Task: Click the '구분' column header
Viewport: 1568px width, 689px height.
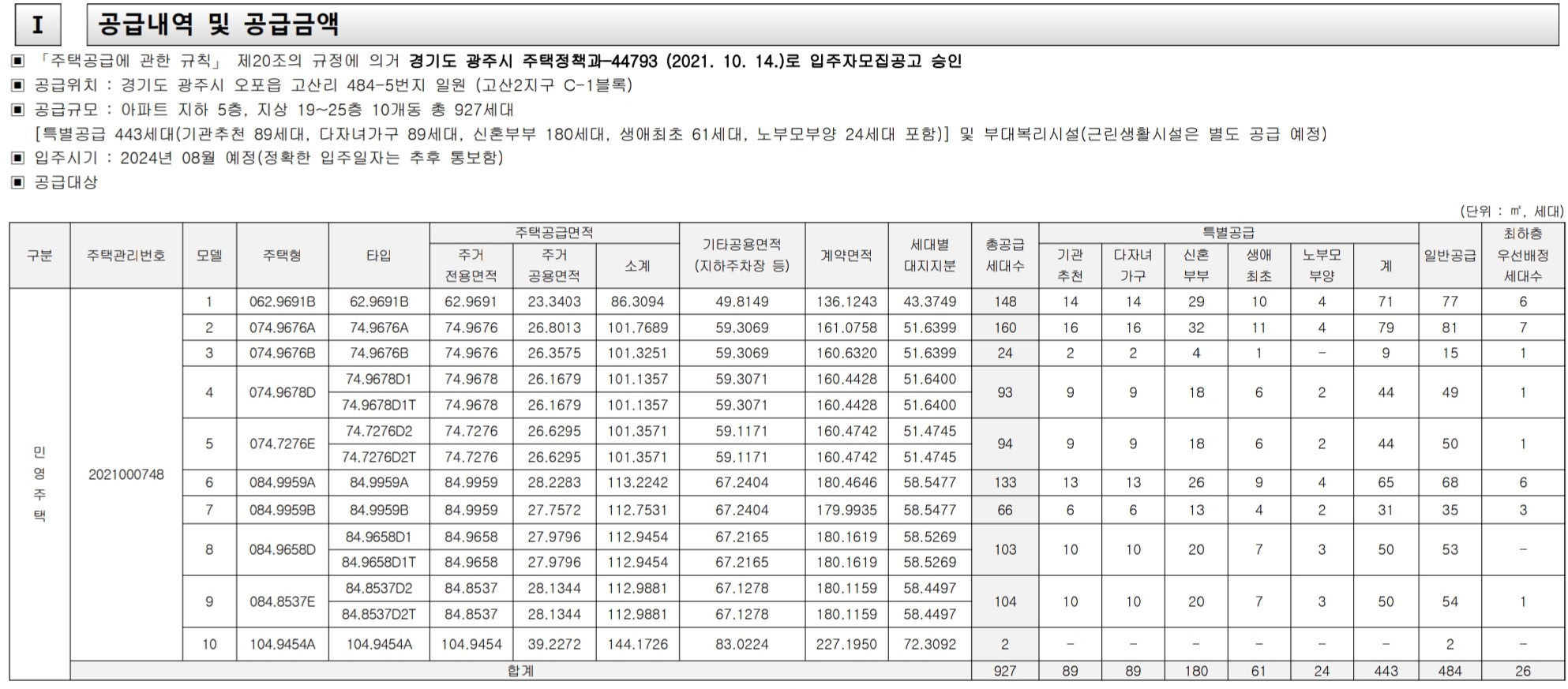Action: coord(39,256)
